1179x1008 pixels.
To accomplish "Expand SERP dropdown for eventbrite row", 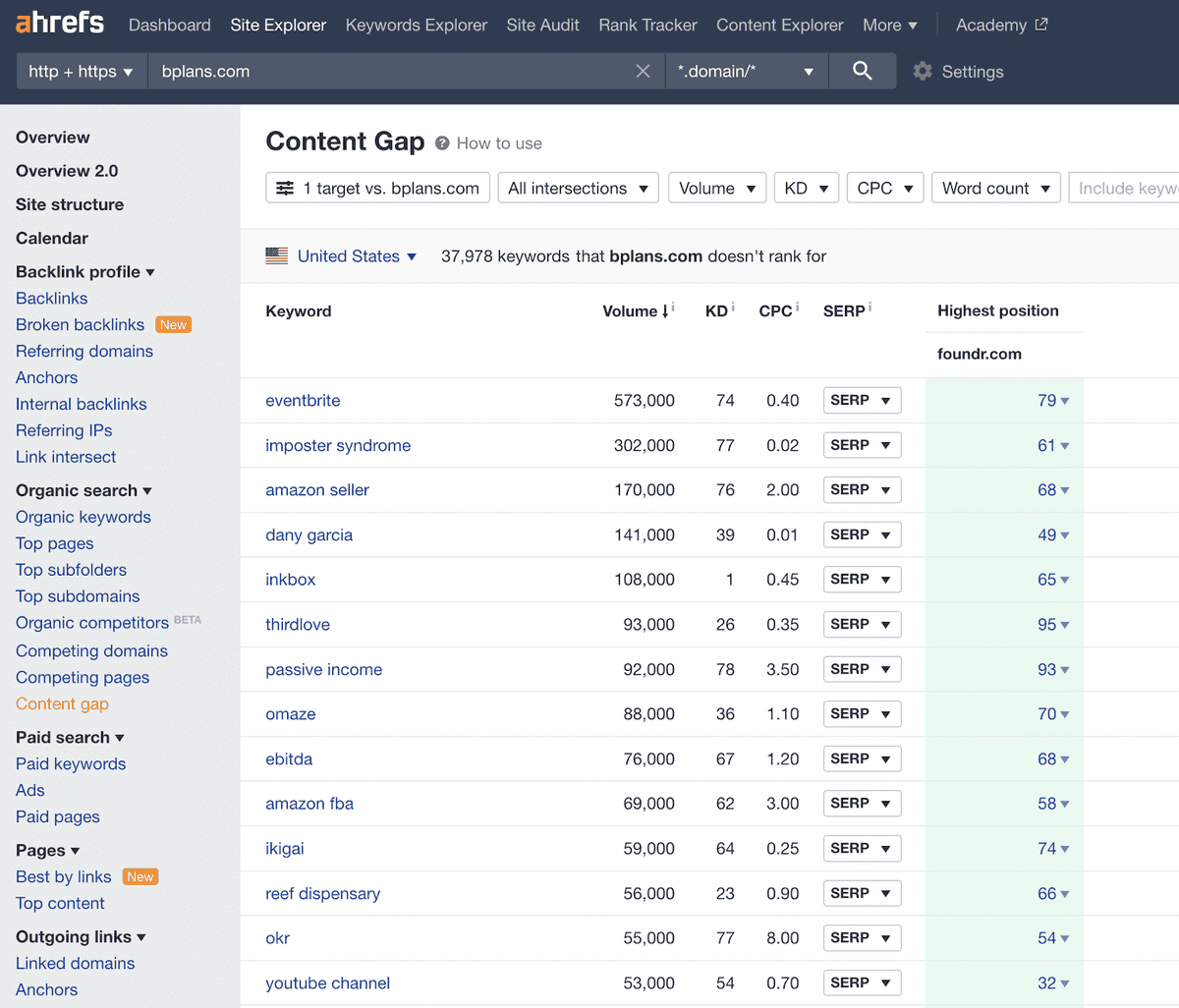I will (x=863, y=401).
